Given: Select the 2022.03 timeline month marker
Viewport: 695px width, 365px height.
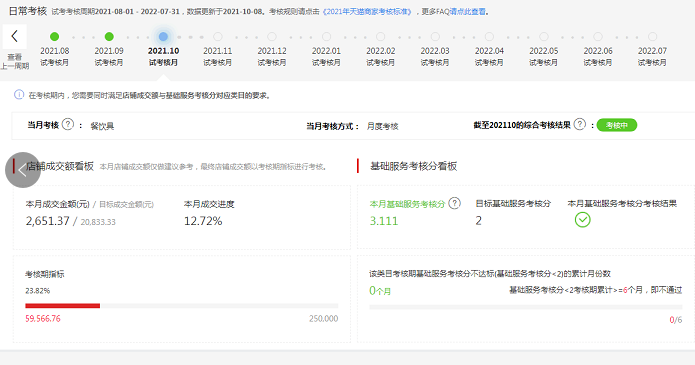Looking at the screenshot, I should pyautogui.click(x=435, y=37).
